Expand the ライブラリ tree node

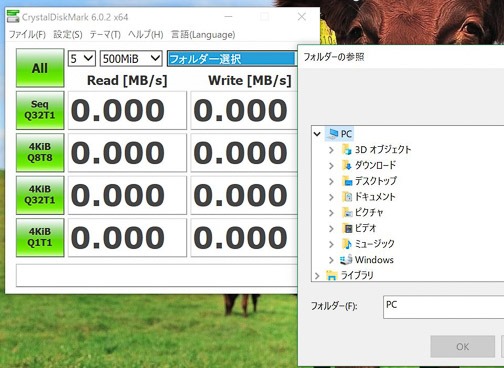317,275
